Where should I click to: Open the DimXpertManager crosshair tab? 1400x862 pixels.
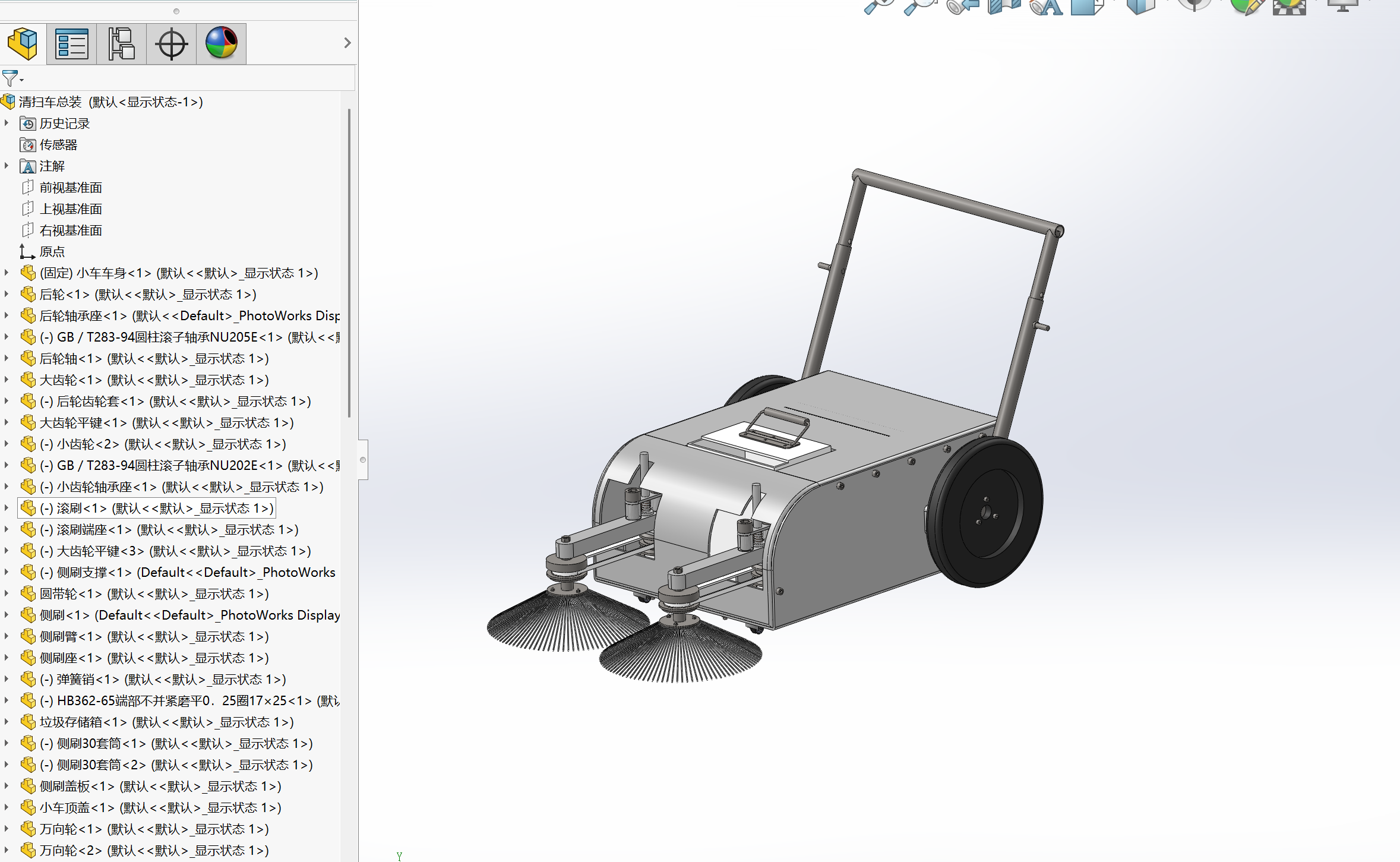(171, 43)
